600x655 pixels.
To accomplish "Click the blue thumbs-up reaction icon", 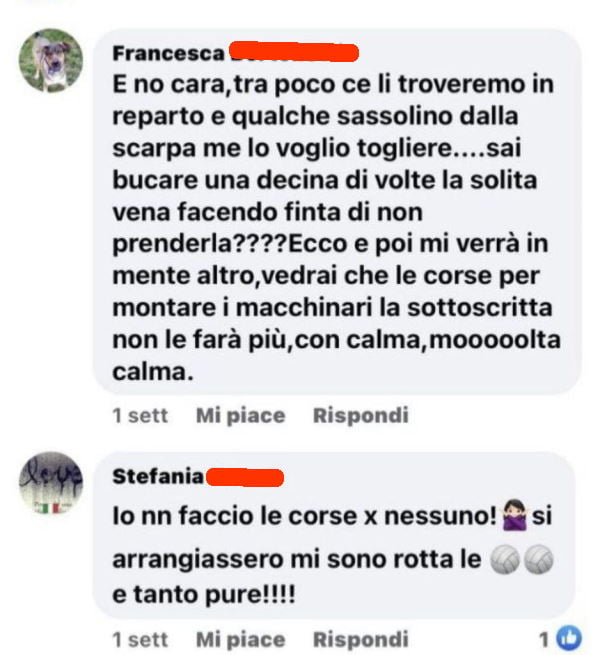I will pyautogui.click(x=570, y=638).
